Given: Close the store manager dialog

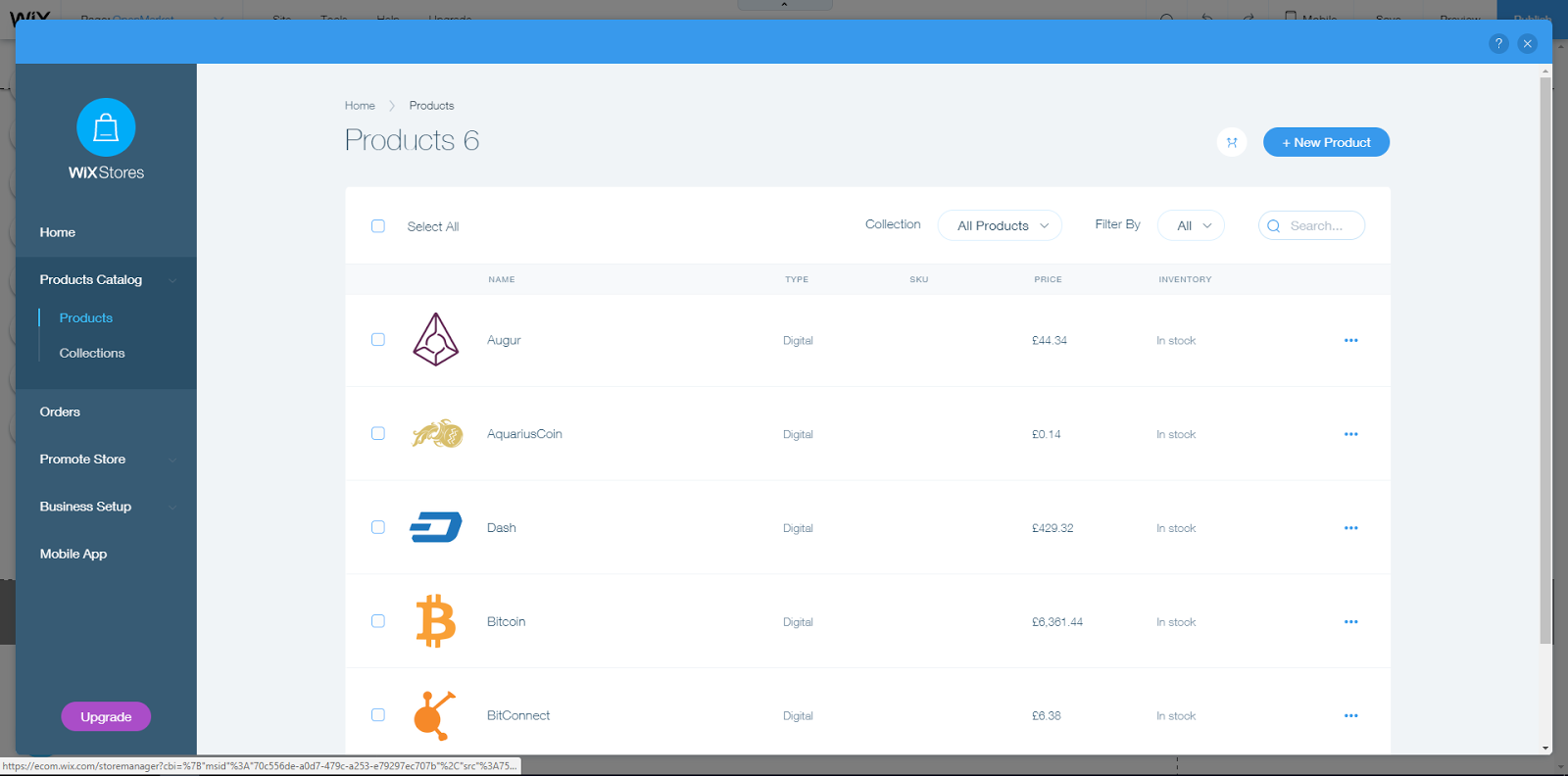Looking at the screenshot, I should click(1528, 43).
